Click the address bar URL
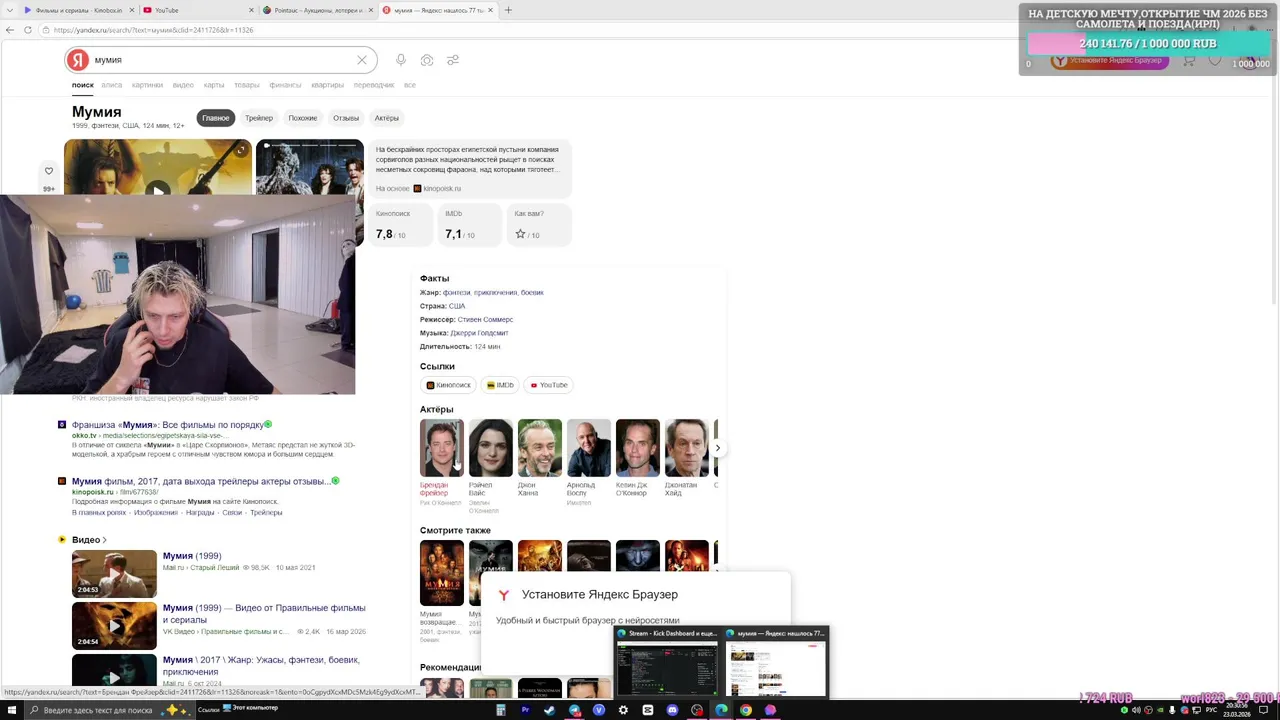1280x720 pixels. click(153, 30)
